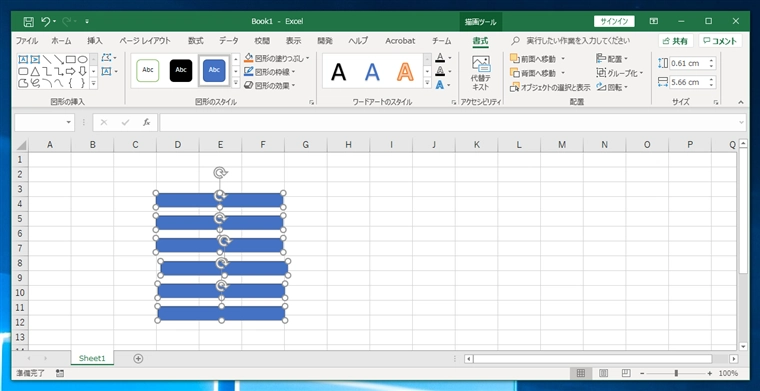Select the vertical text box shape
This screenshot has height=391, width=760.
click(x=35, y=60)
